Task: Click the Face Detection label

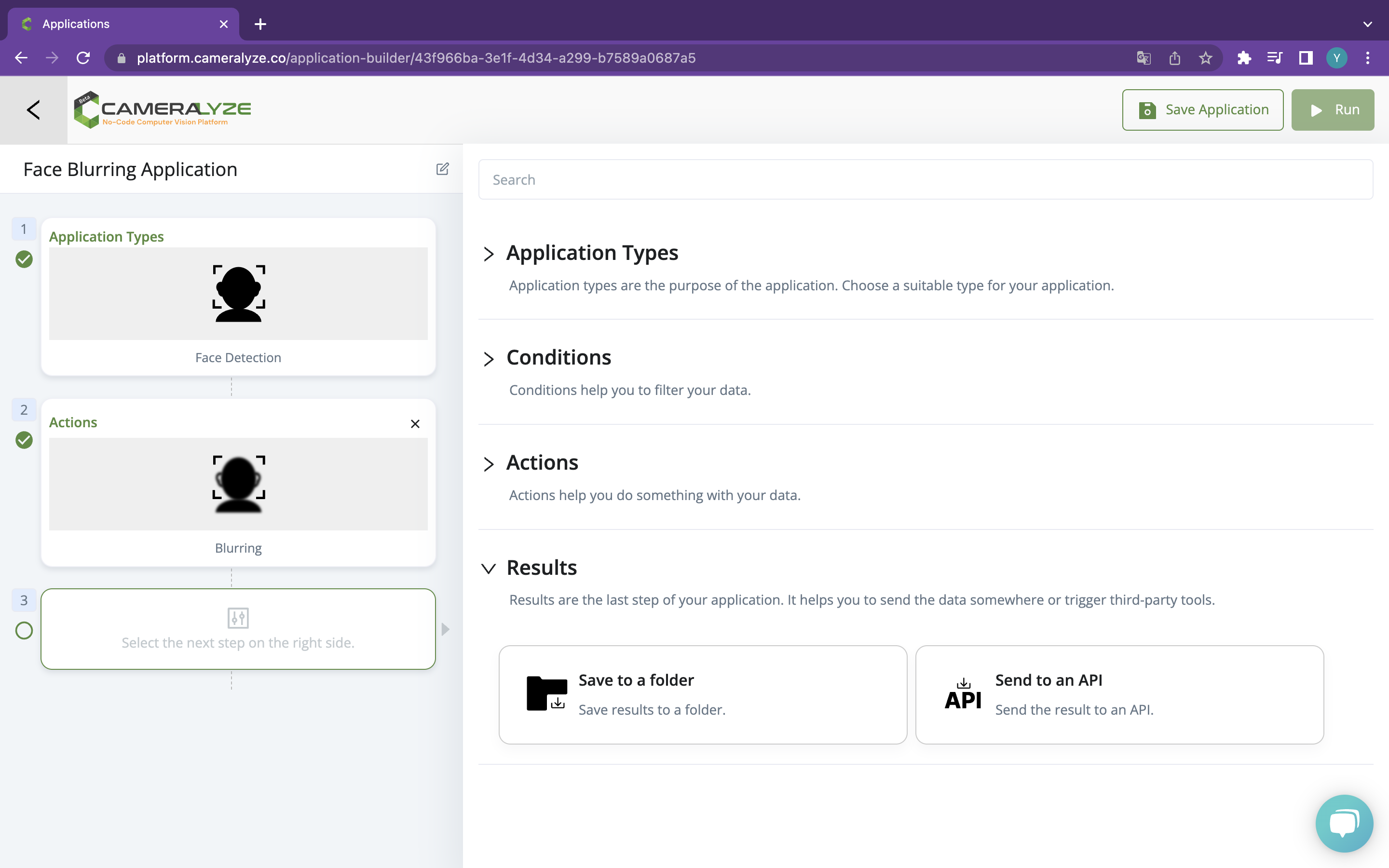Action: (238, 357)
